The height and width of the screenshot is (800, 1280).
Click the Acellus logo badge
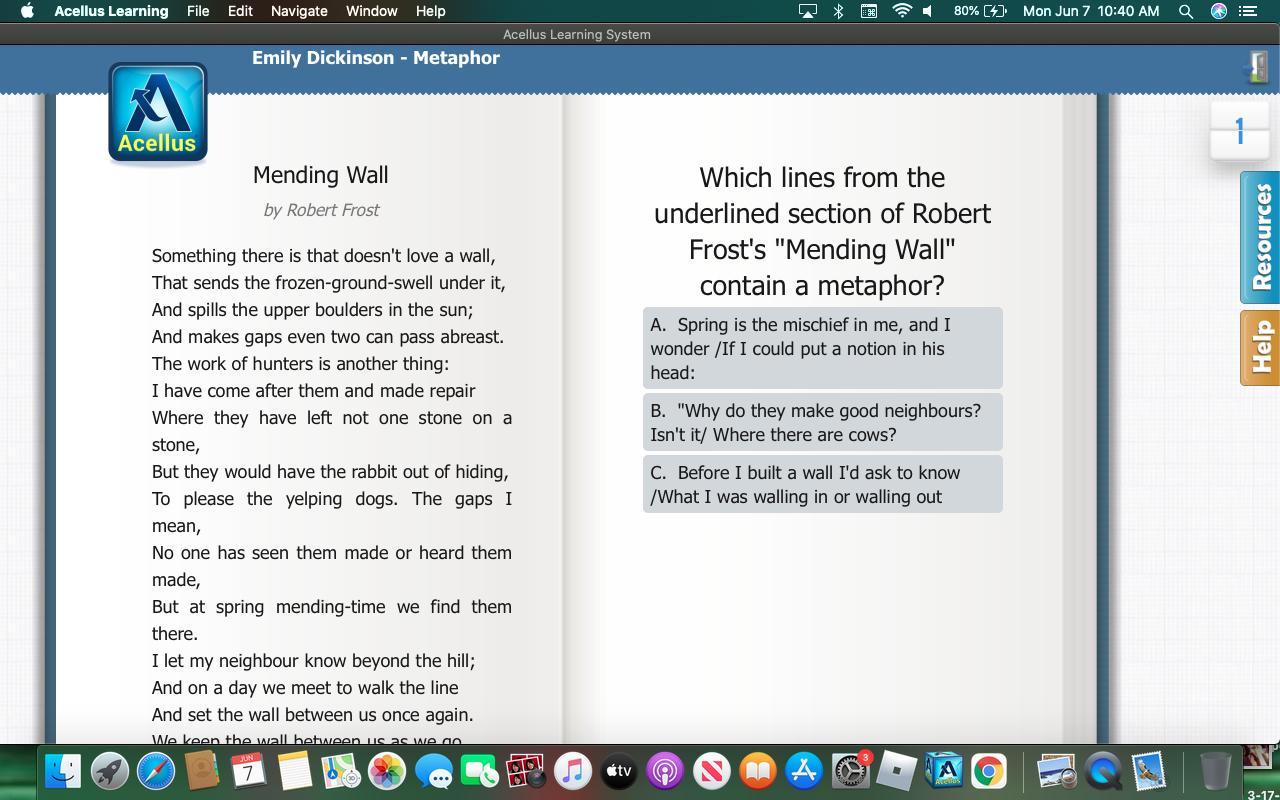(157, 113)
